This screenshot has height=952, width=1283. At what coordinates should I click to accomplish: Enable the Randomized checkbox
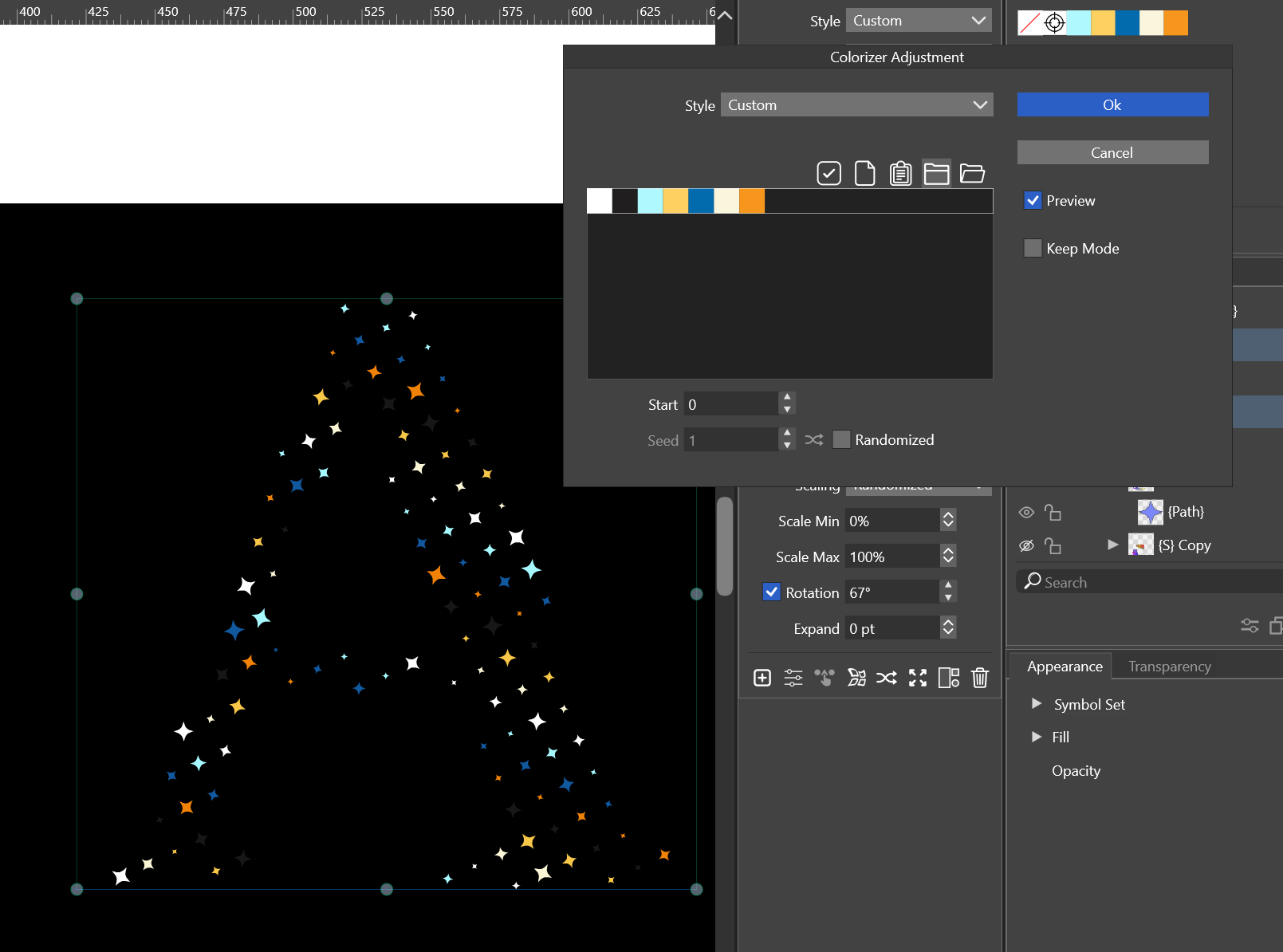841,439
